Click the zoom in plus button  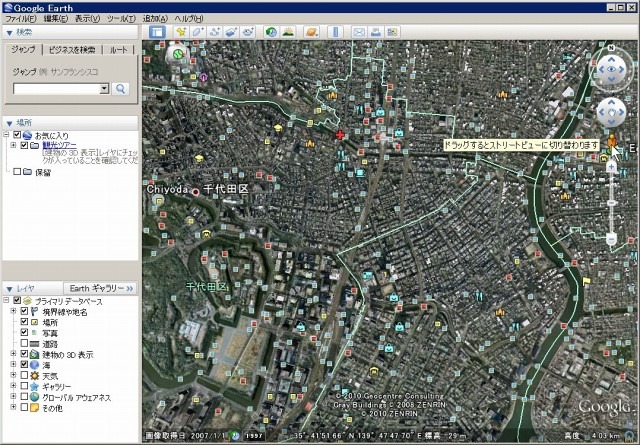click(611, 167)
